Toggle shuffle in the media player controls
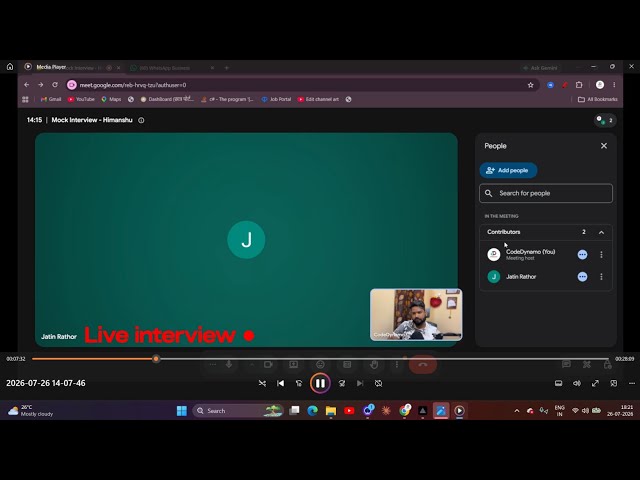Viewport: 640px width, 480px height. 262,383
